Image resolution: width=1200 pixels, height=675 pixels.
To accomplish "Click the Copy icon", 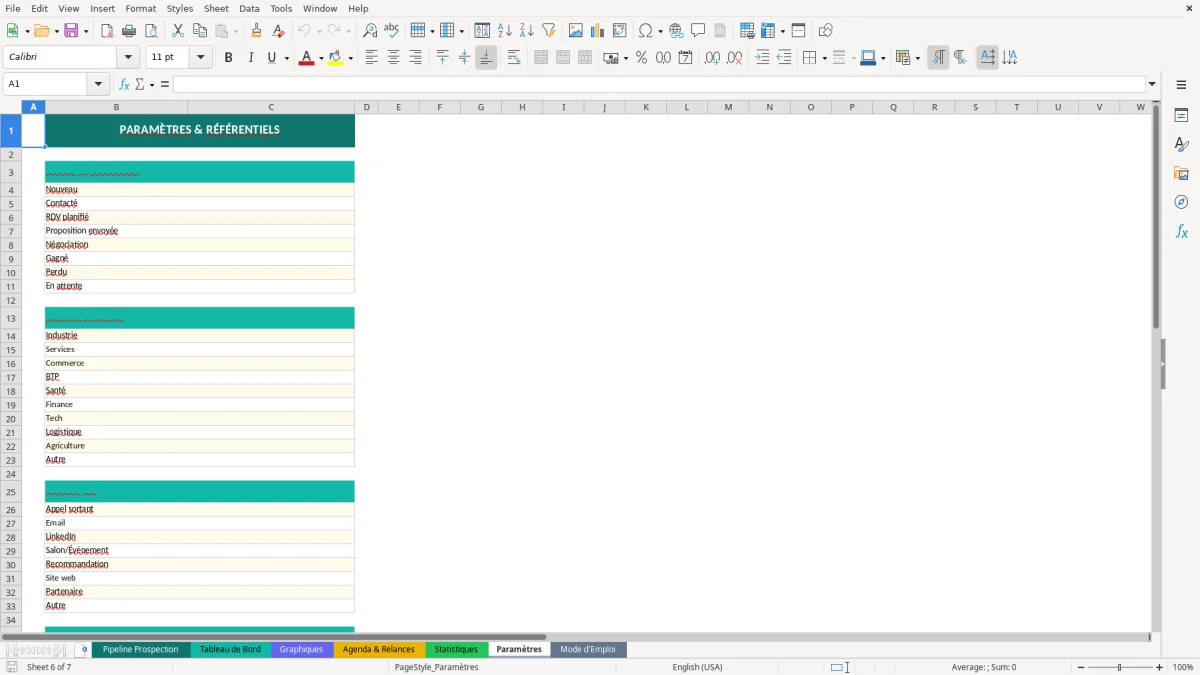I will point(200,31).
